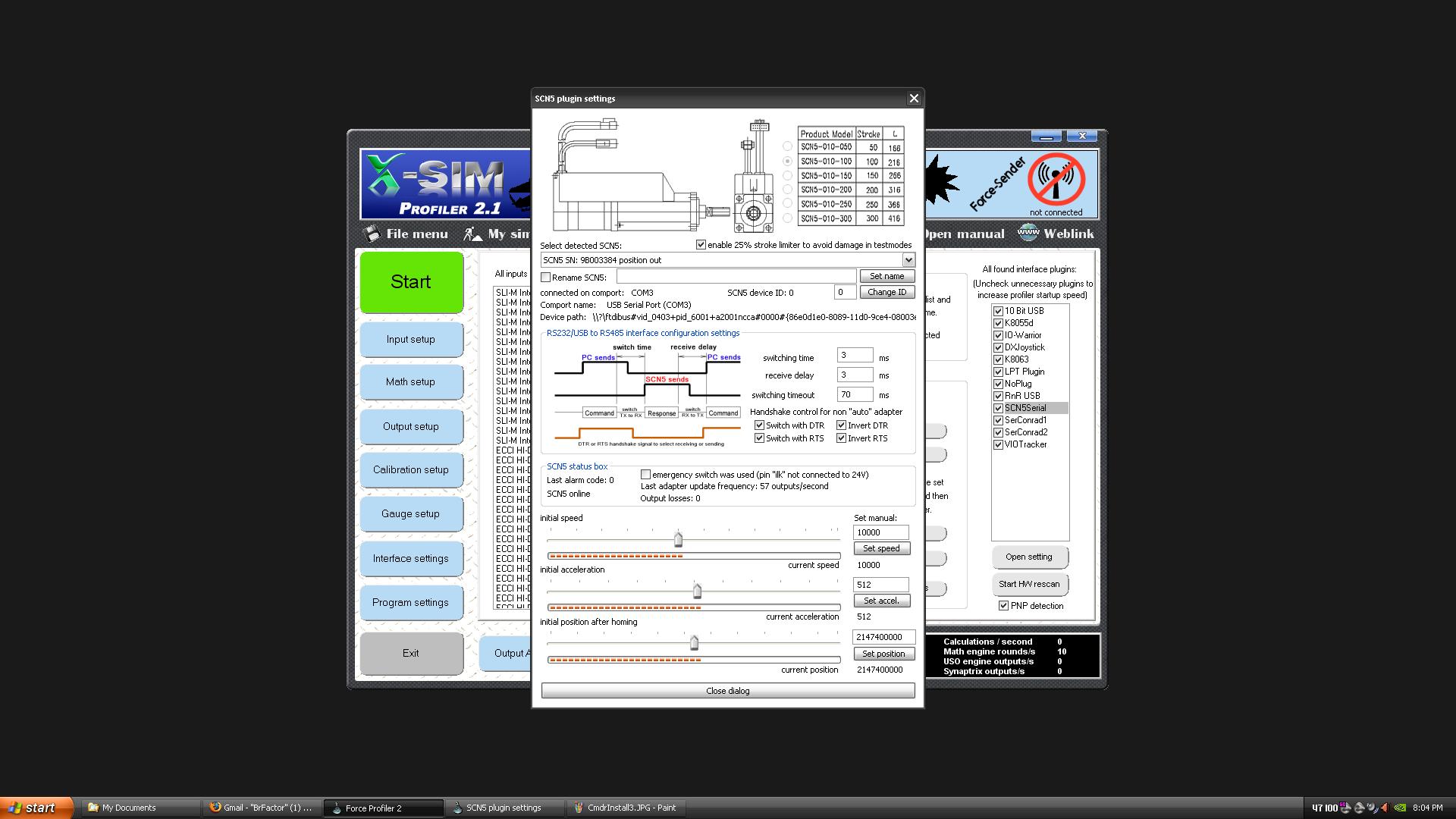Open Interface settings section

click(411, 559)
